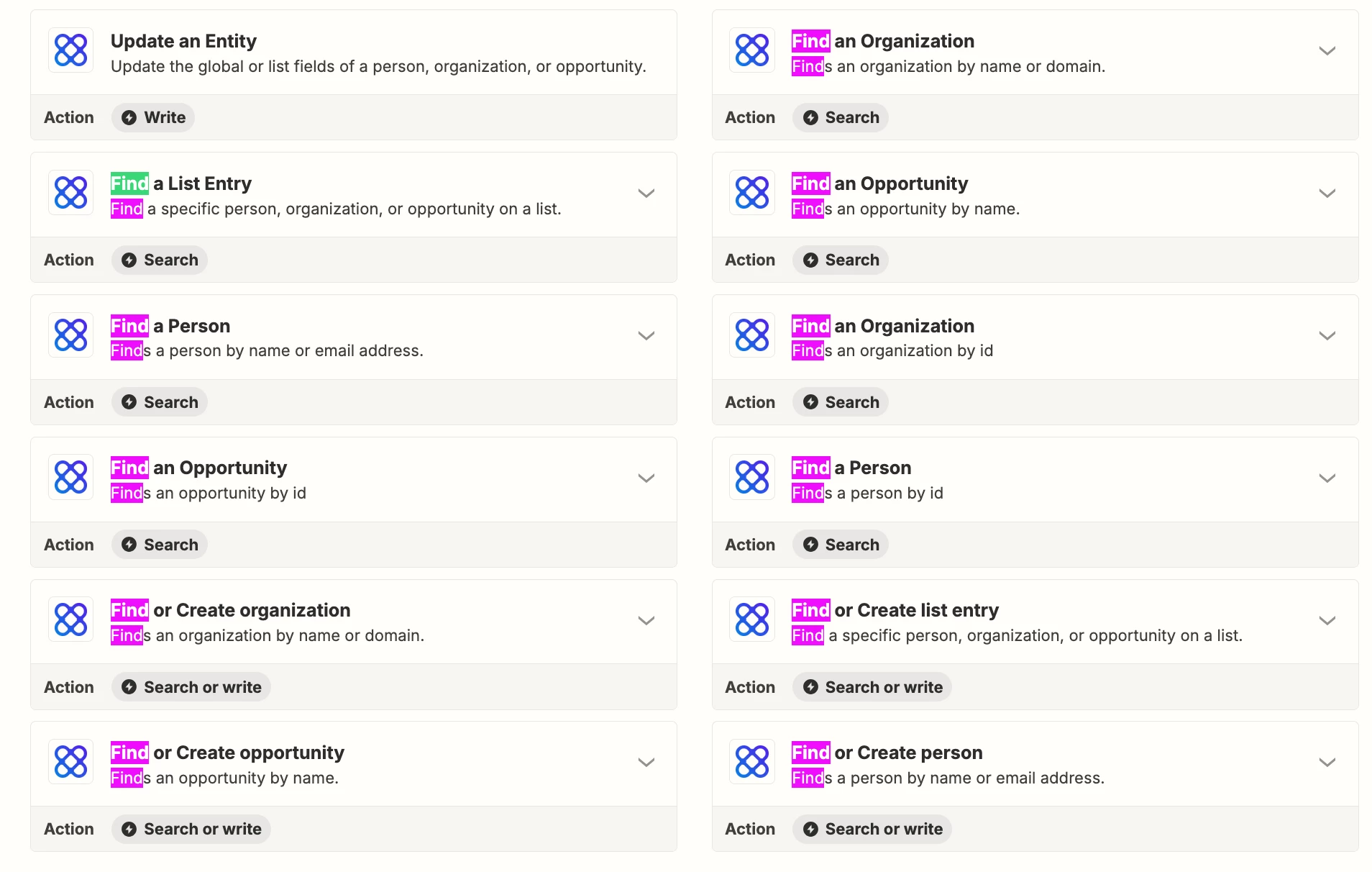Expand the Find or Create person card

coord(1327,762)
